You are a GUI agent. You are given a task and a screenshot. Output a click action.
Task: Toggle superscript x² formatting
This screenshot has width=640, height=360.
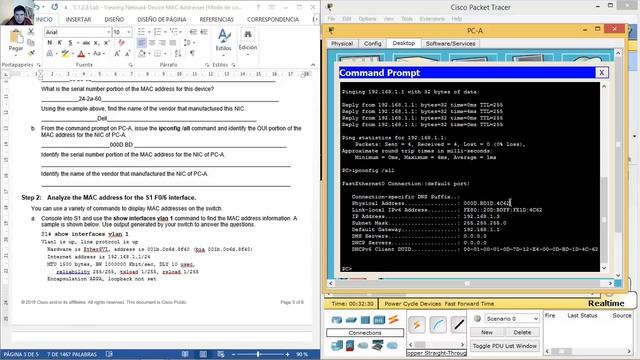(x=107, y=42)
